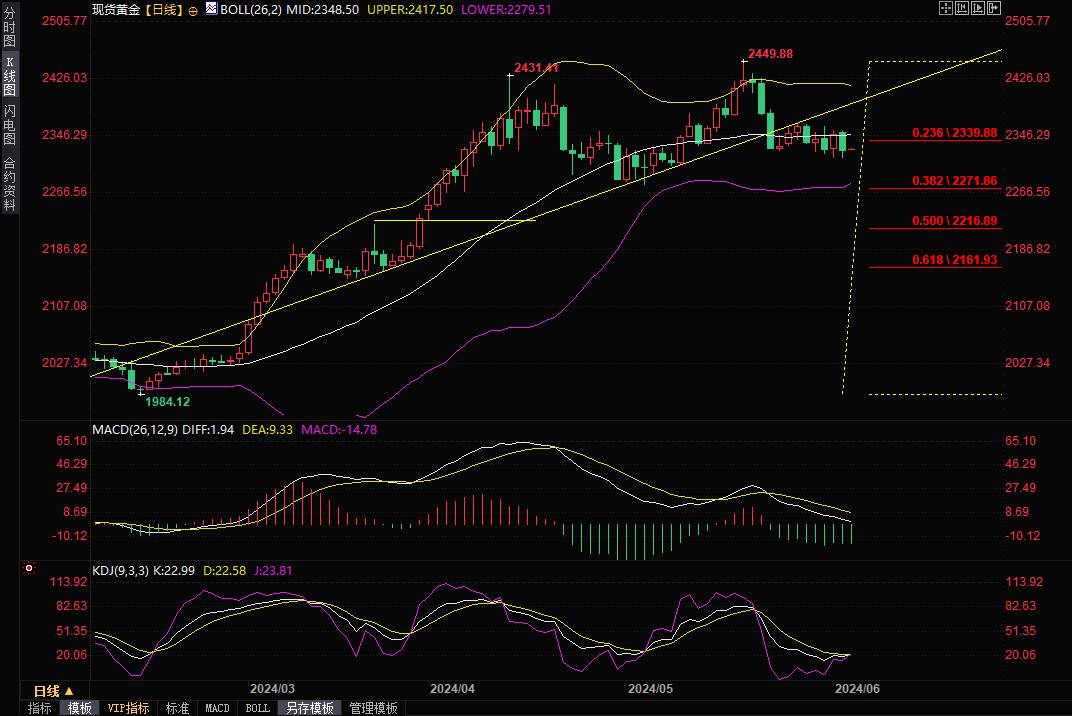
Task: Select the 指标 tab at bottom
Action: (x=40, y=708)
